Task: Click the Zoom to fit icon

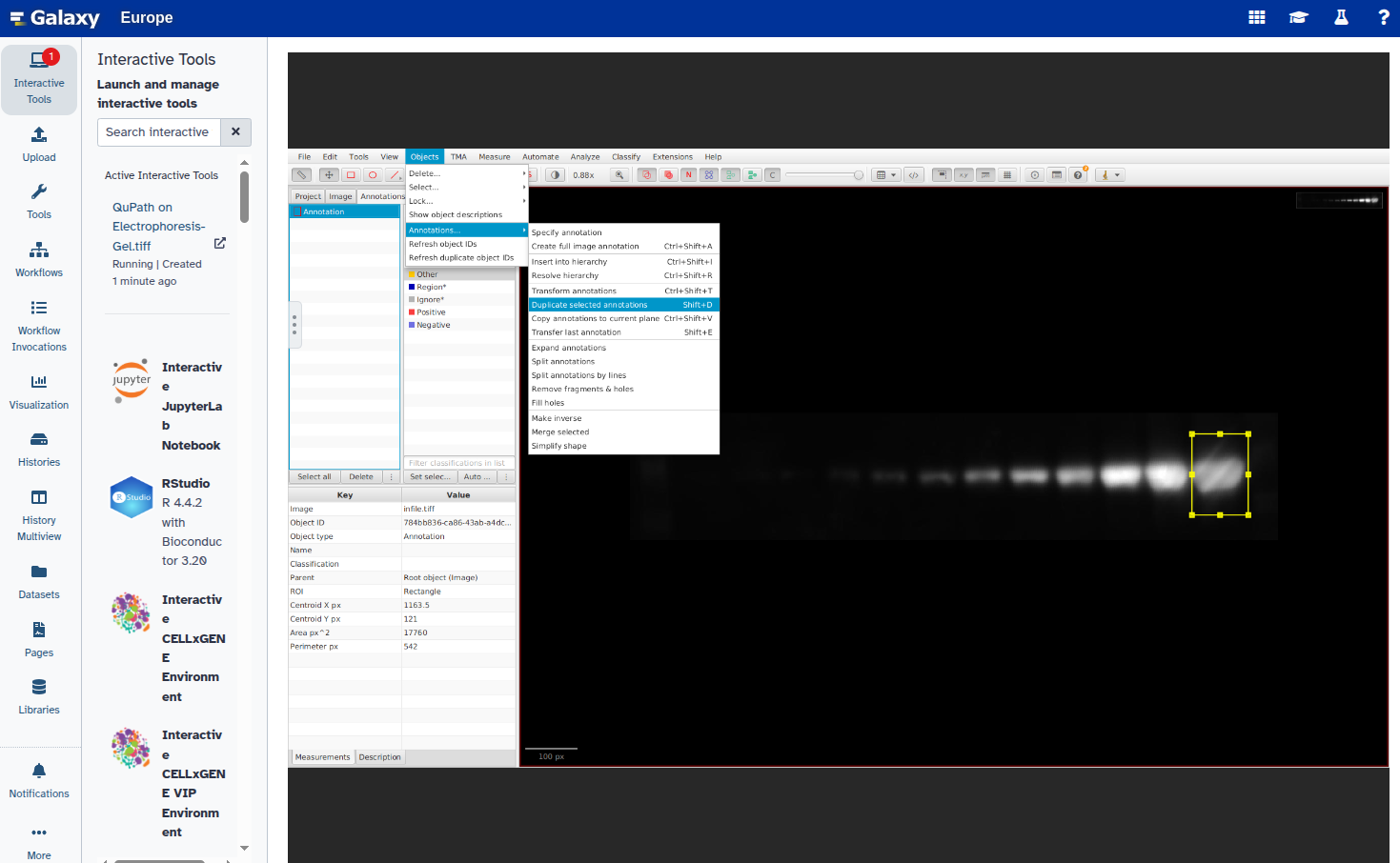Action: coord(619,175)
